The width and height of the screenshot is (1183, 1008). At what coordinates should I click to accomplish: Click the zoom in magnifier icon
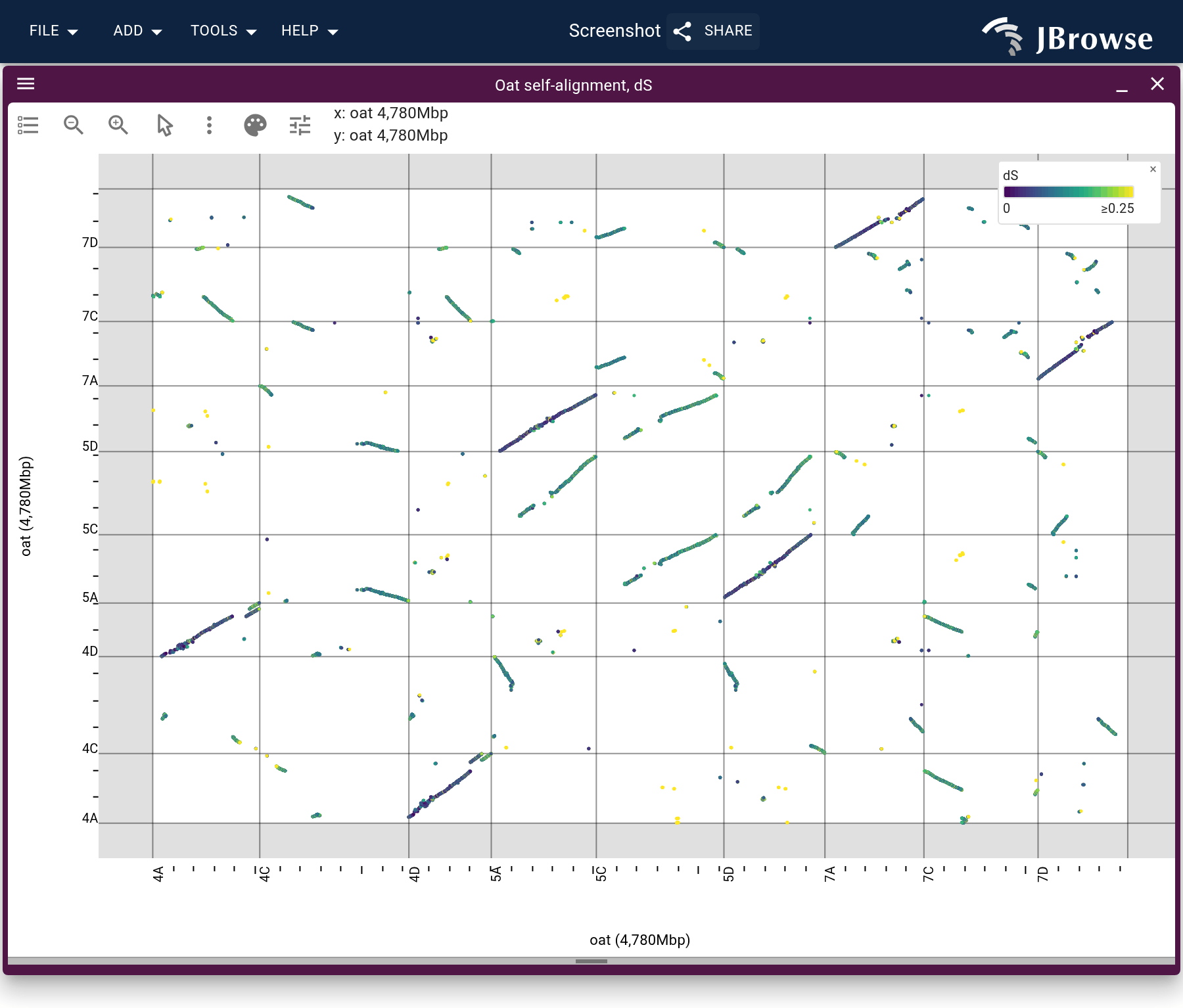point(118,125)
